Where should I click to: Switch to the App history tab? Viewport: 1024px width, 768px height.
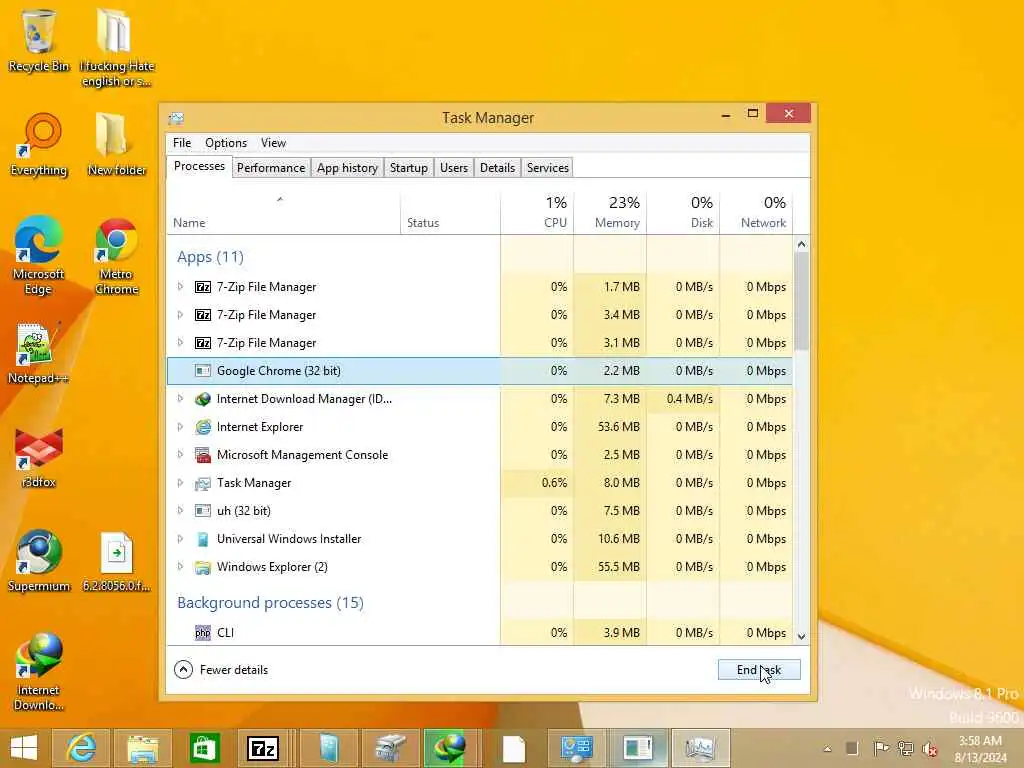pos(347,168)
